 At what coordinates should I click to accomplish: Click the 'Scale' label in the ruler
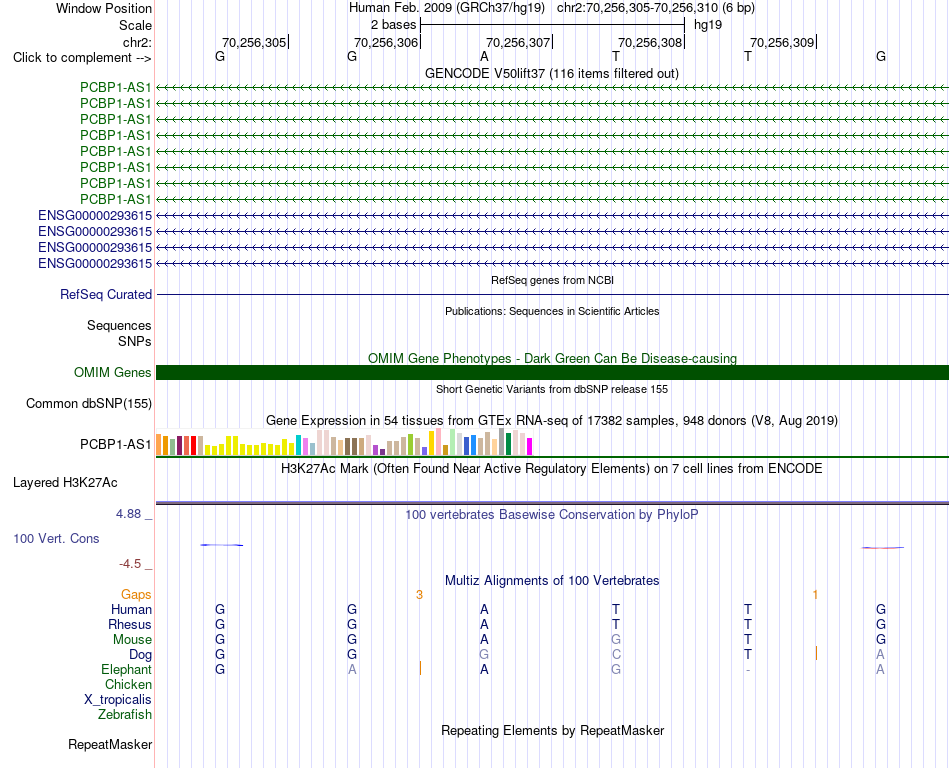pyautogui.click(x=135, y=25)
